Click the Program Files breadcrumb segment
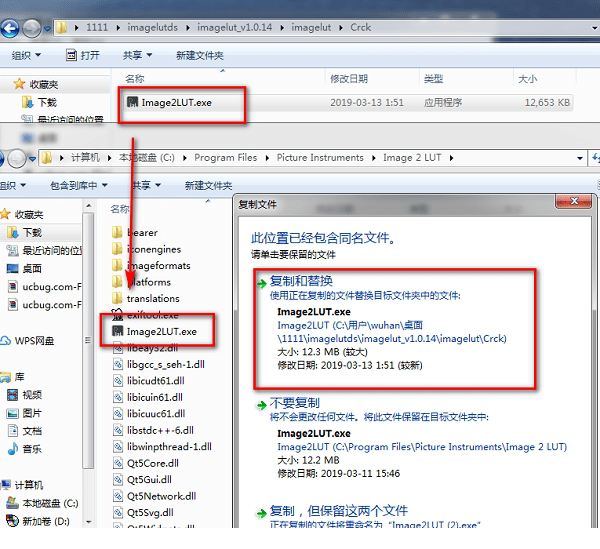The height and width of the screenshot is (549, 600). 225,158
